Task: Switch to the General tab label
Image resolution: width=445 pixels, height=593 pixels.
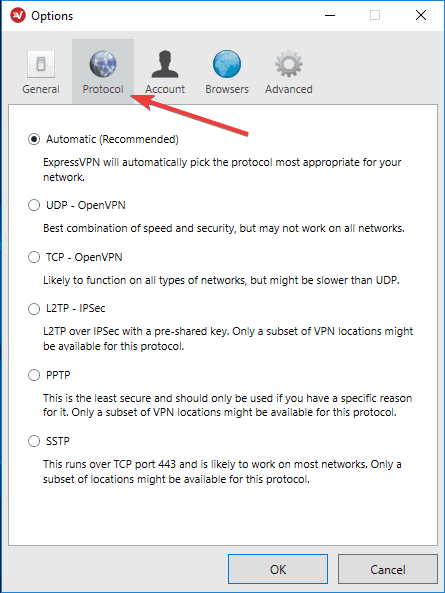Action: tap(41, 89)
